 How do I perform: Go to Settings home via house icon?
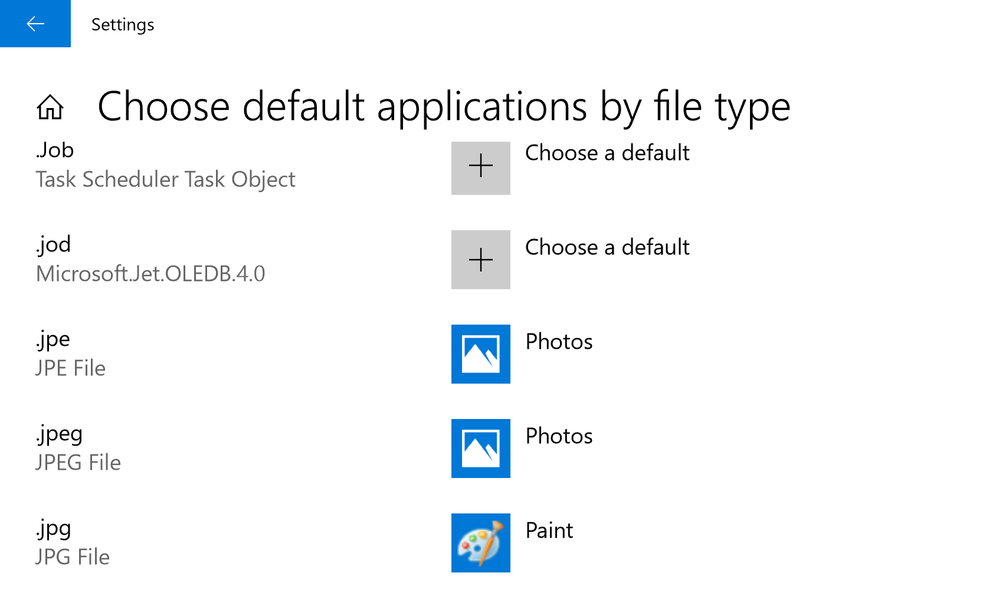(50, 107)
